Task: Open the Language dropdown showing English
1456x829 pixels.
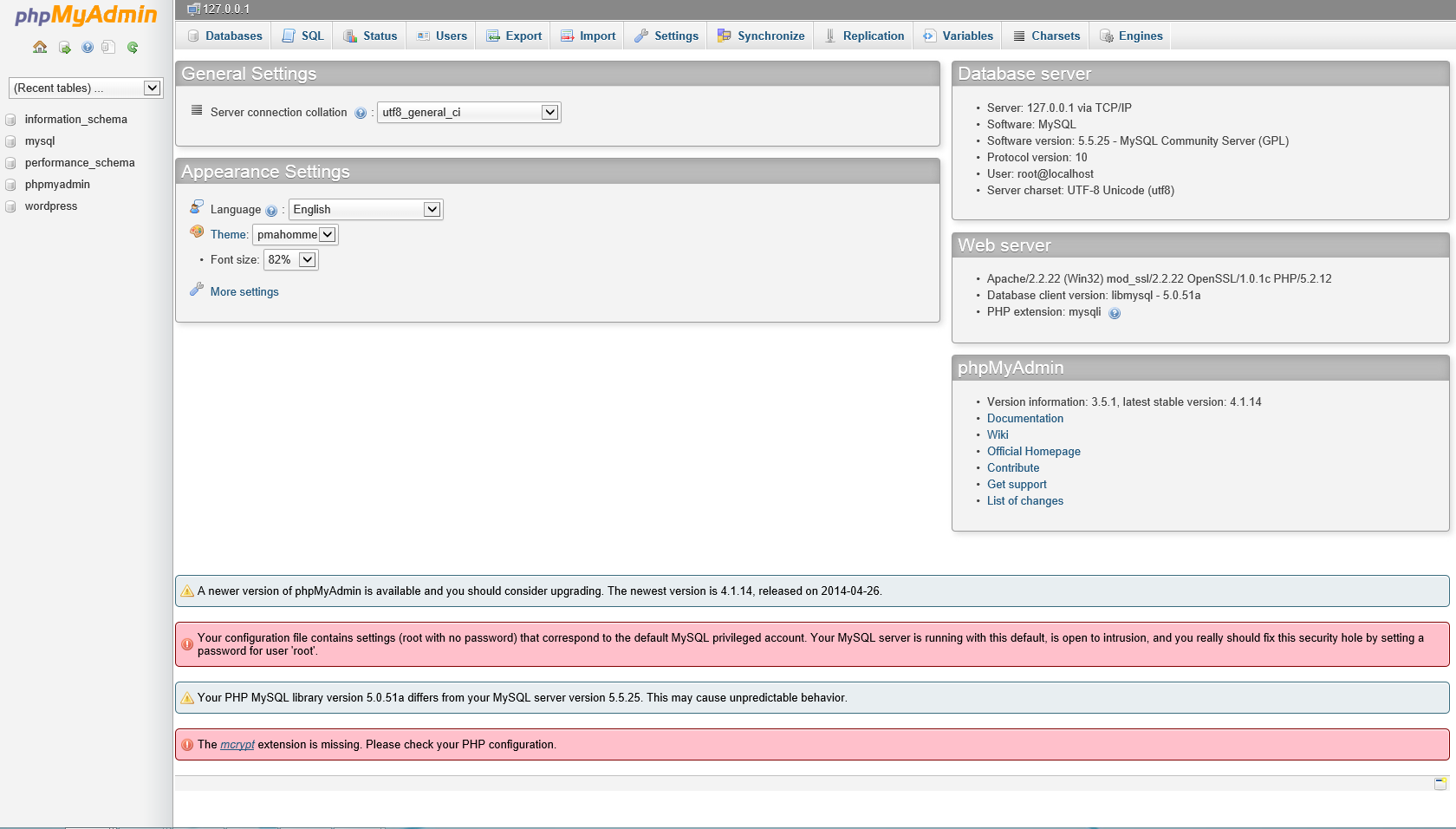Action: coord(366,209)
